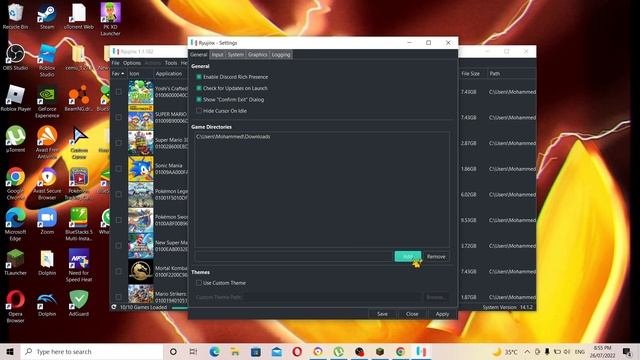Open Google Chrome desktop shortcut
The width and height of the screenshot is (640, 360).
(16, 184)
